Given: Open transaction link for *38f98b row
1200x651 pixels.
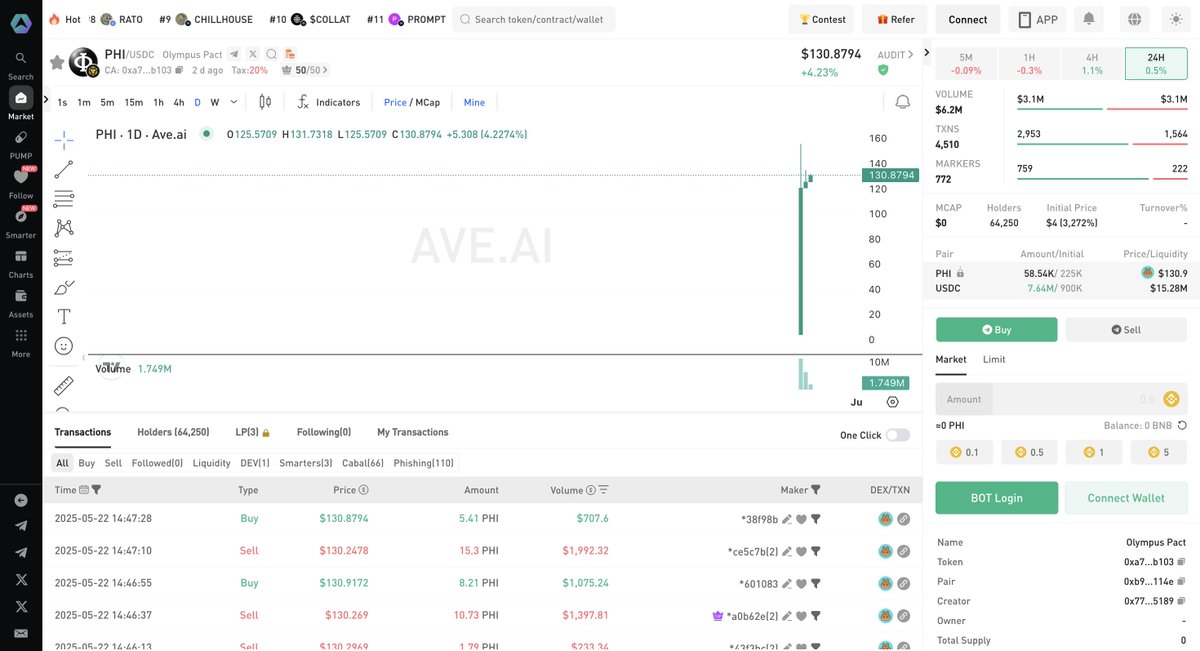Looking at the screenshot, I should click(x=903, y=519).
